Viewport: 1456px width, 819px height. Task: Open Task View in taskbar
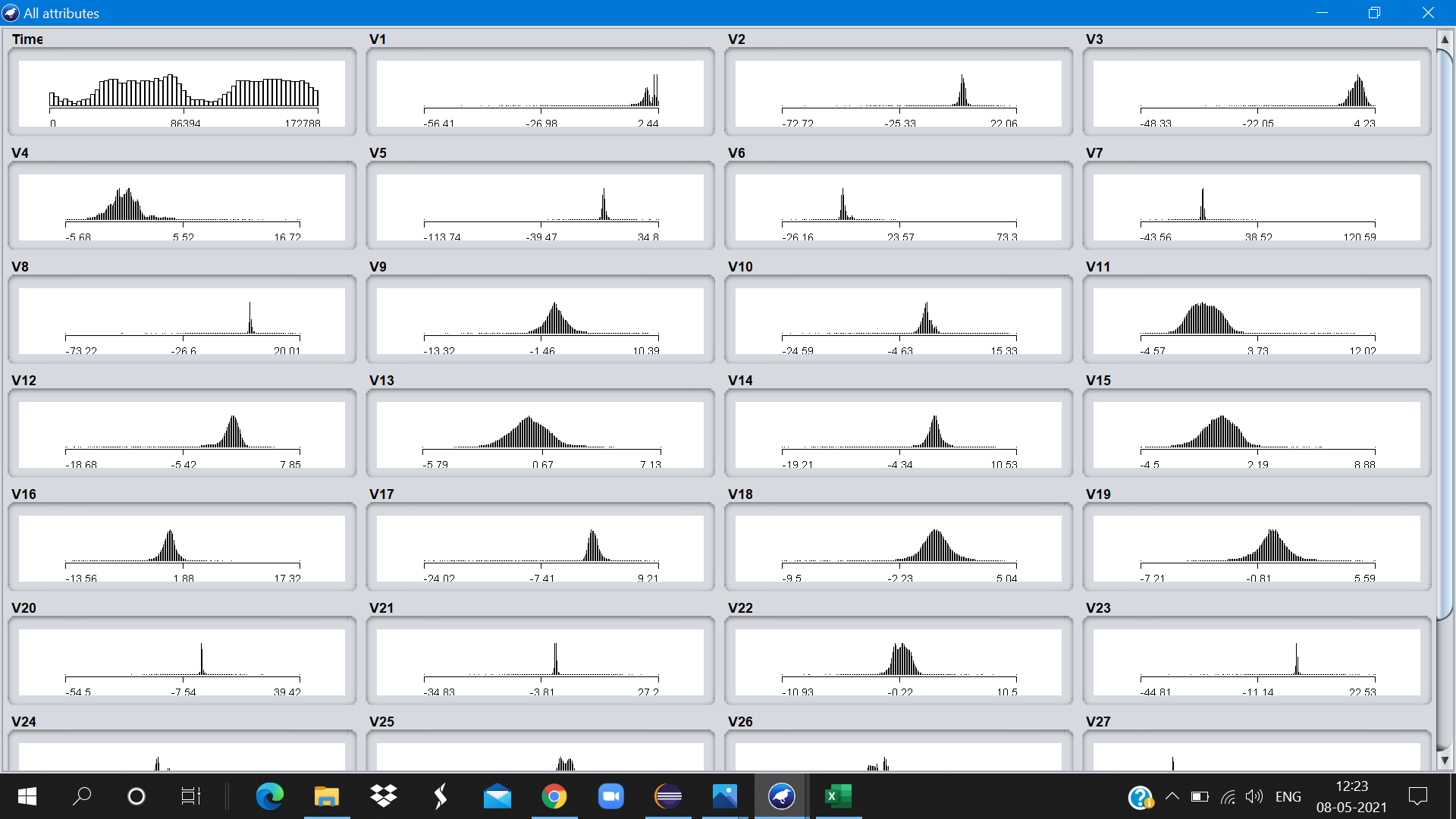190,796
